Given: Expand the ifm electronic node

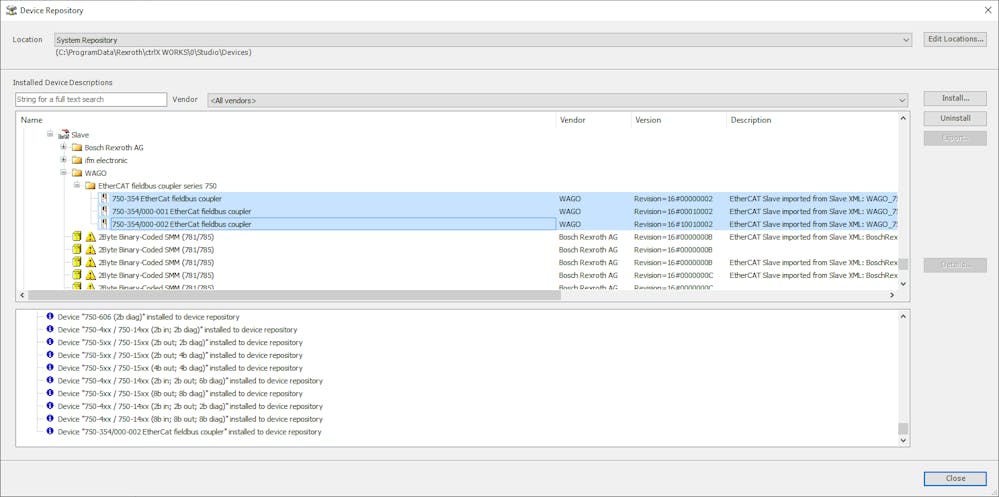Looking at the screenshot, I should [x=63, y=160].
